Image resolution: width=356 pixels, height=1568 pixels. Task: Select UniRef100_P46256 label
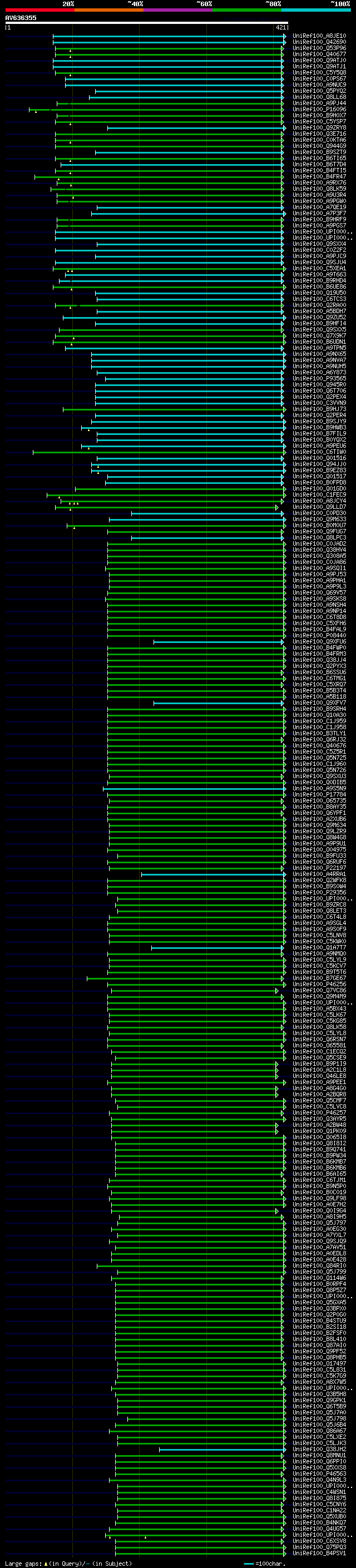coord(319,985)
